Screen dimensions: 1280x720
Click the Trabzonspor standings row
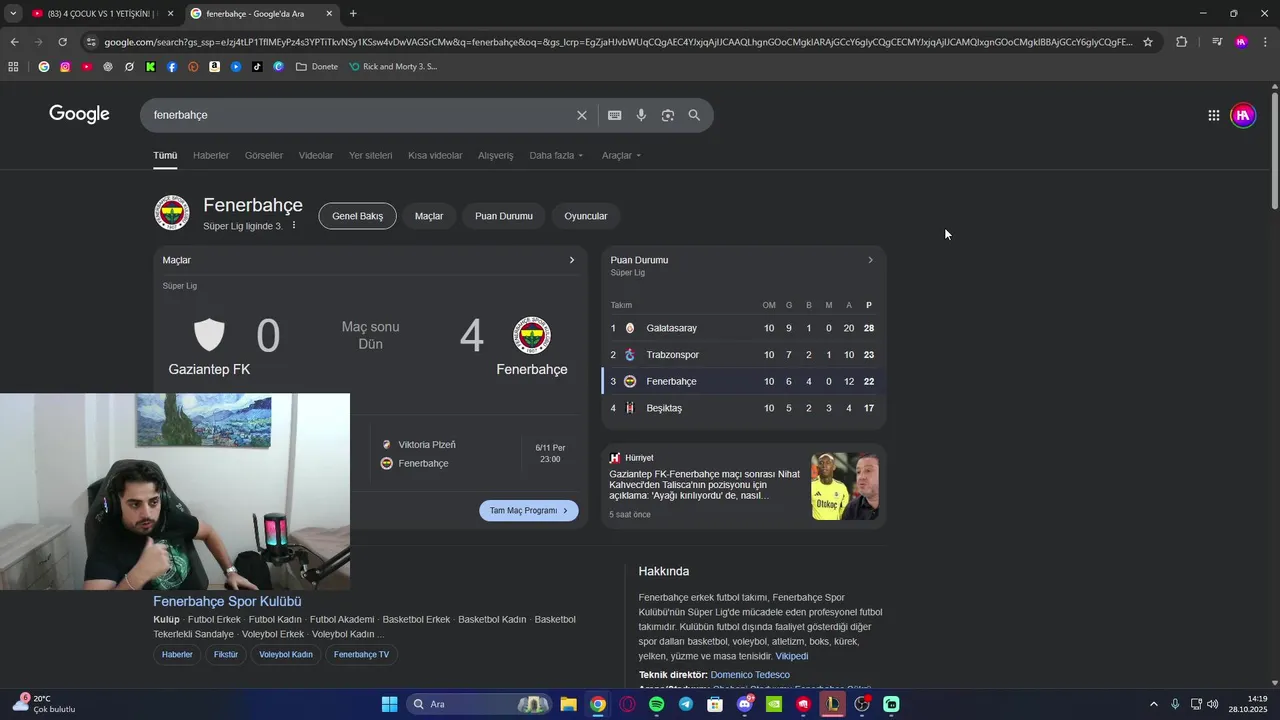click(743, 355)
